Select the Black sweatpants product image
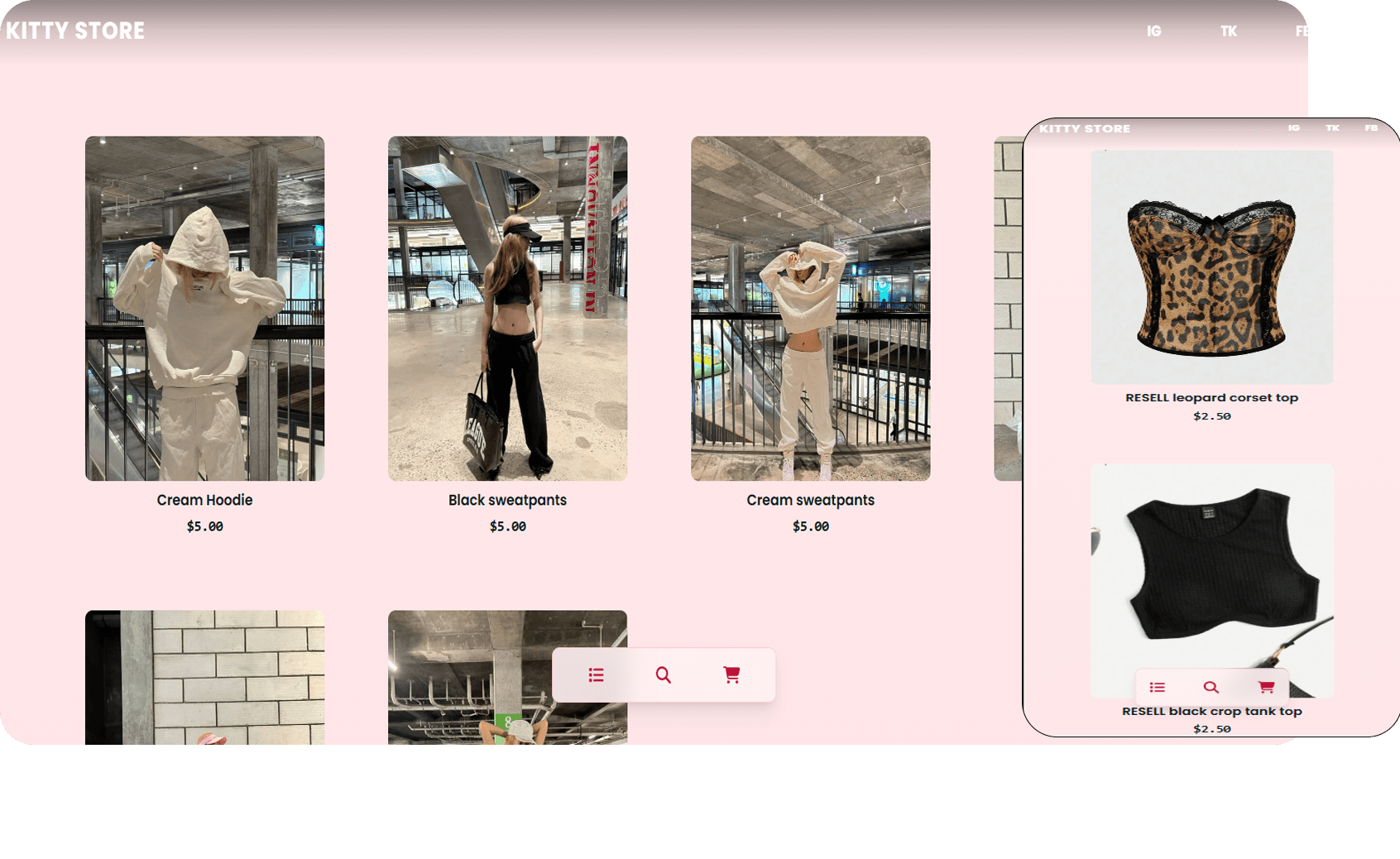Screen dimensions: 1400x859 507,308
